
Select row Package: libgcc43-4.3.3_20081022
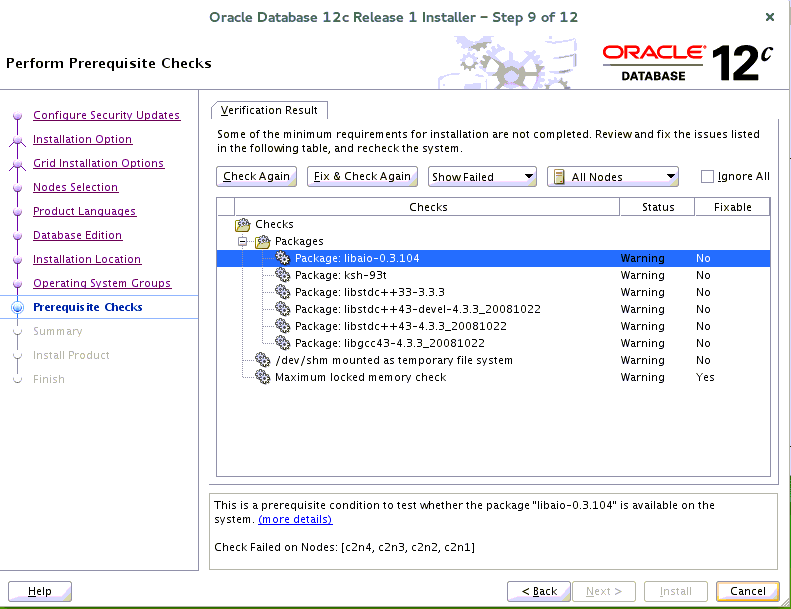click(493, 343)
